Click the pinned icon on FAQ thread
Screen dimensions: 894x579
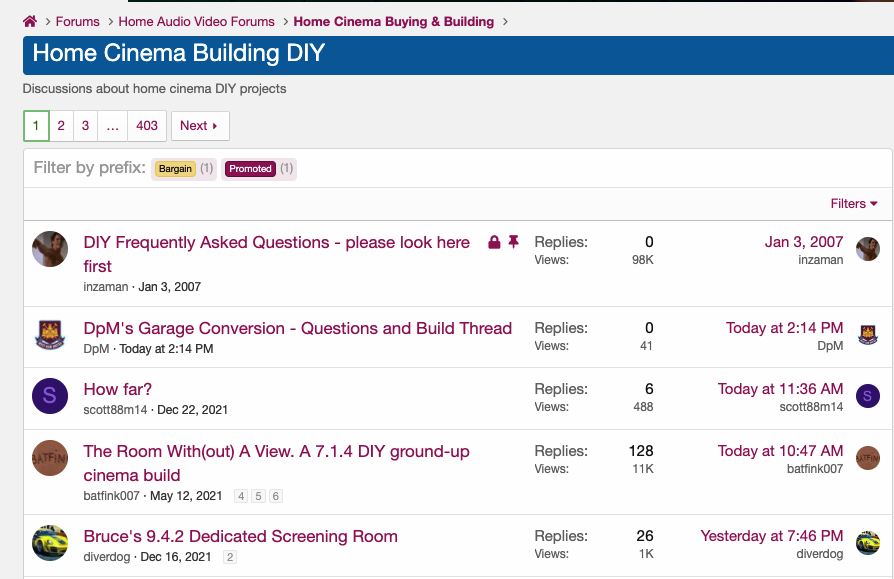[514, 242]
